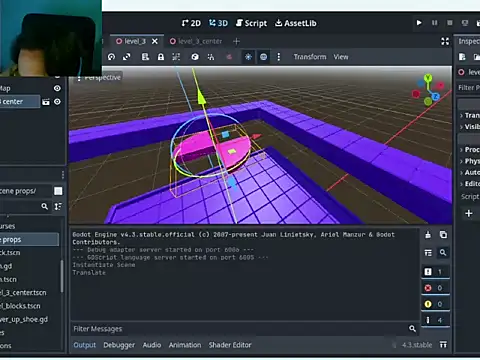This screenshot has width=480, height=360.
Task: Select the script ending 'ver_up_shoe.gd'
Action: pyautogui.click(x=24, y=319)
